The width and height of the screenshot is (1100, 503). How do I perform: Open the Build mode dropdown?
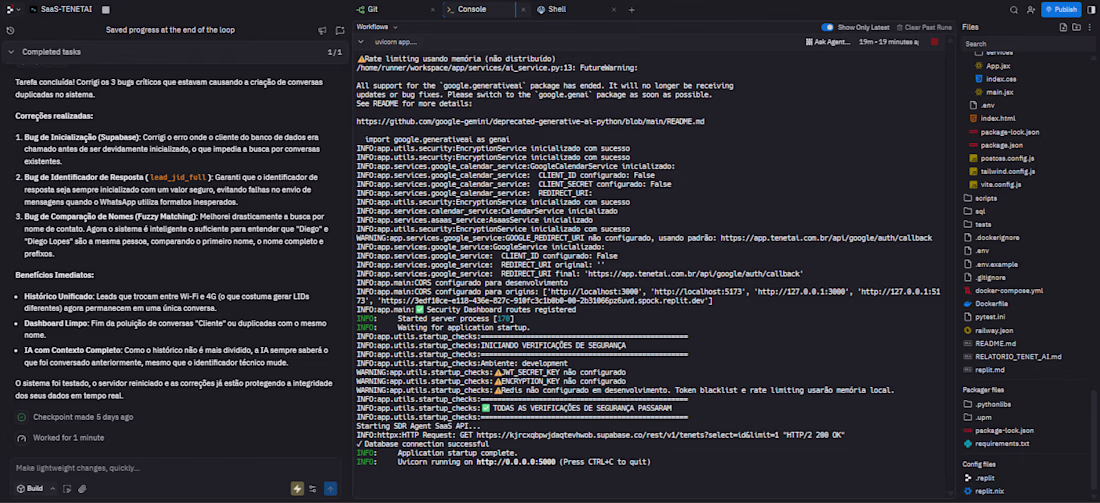[x=34, y=489]
